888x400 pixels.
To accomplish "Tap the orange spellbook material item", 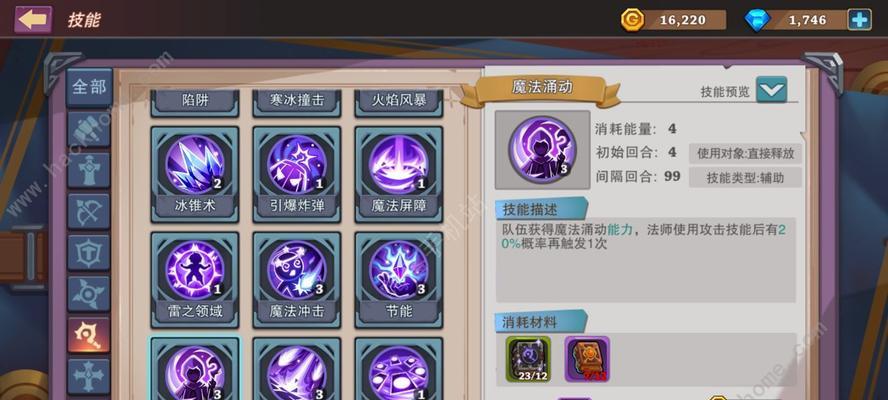I will [x=587, y=359].
